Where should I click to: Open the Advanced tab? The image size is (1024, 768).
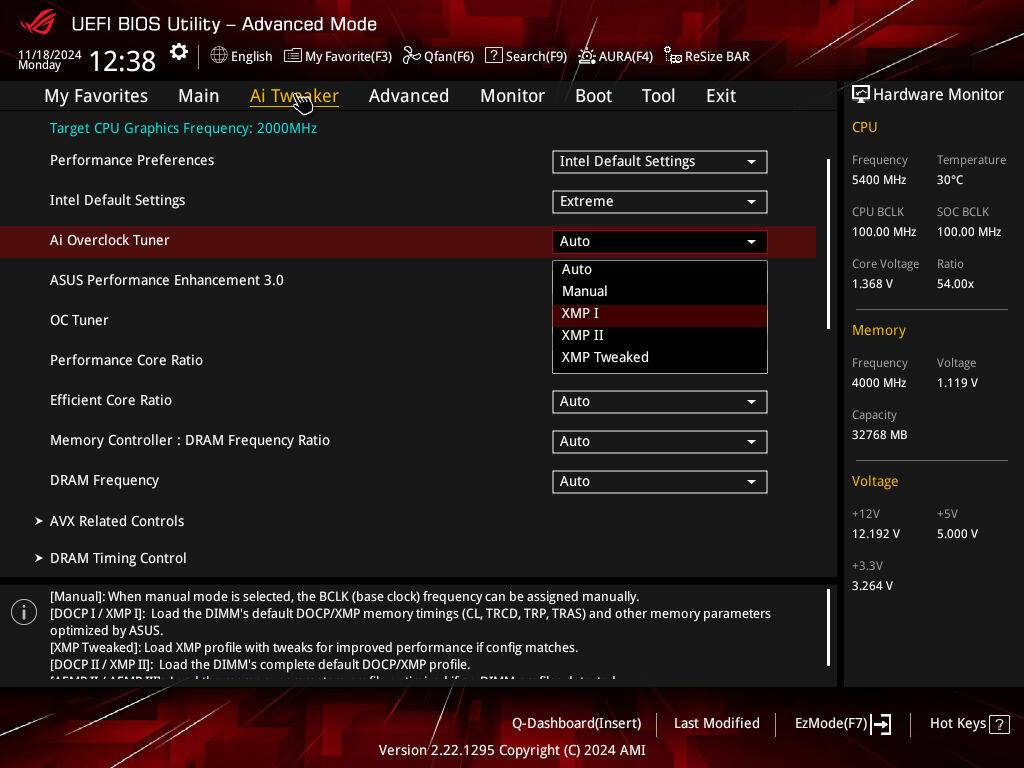[409, 96]
